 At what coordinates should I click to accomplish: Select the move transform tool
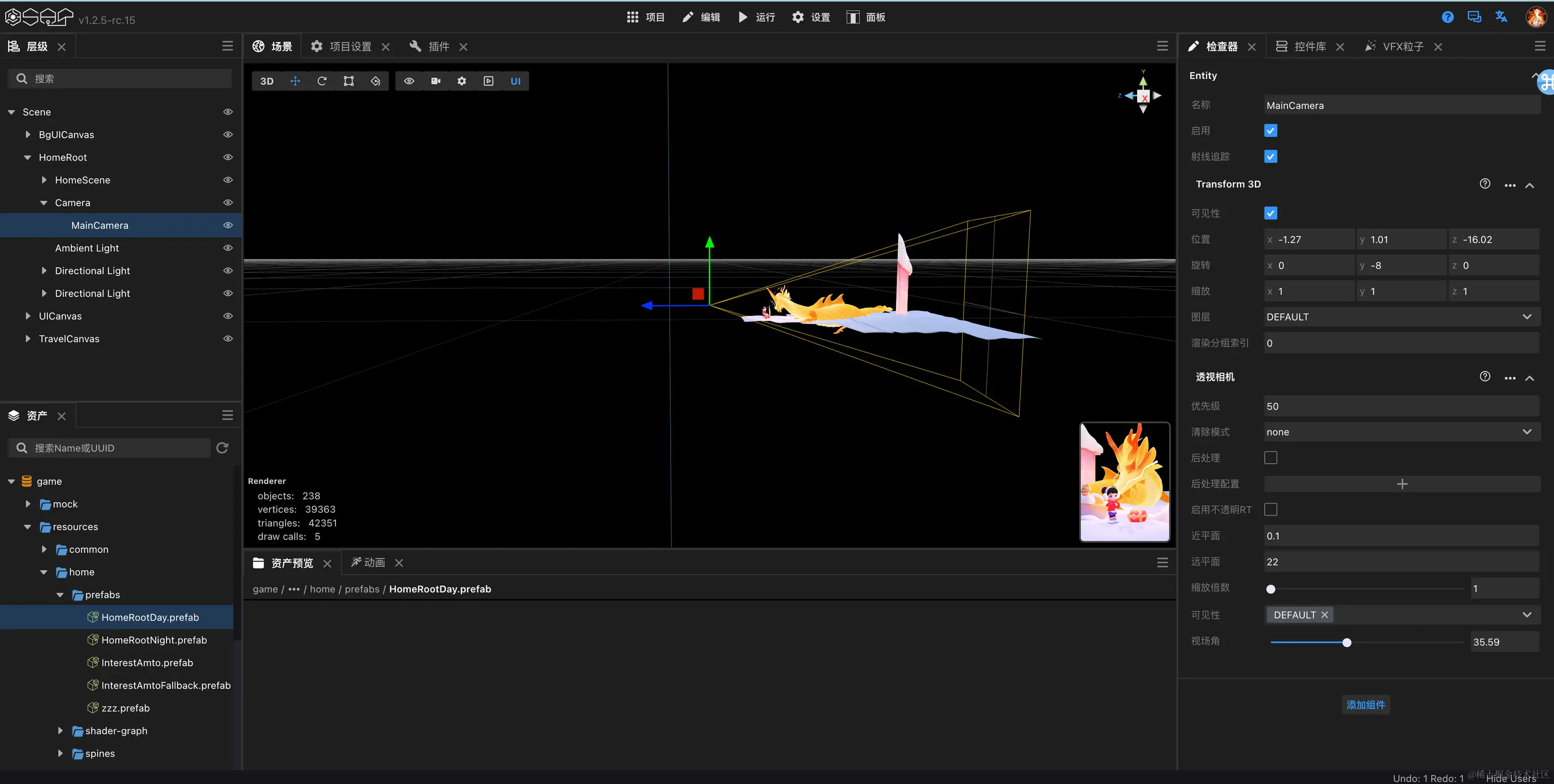295,81
